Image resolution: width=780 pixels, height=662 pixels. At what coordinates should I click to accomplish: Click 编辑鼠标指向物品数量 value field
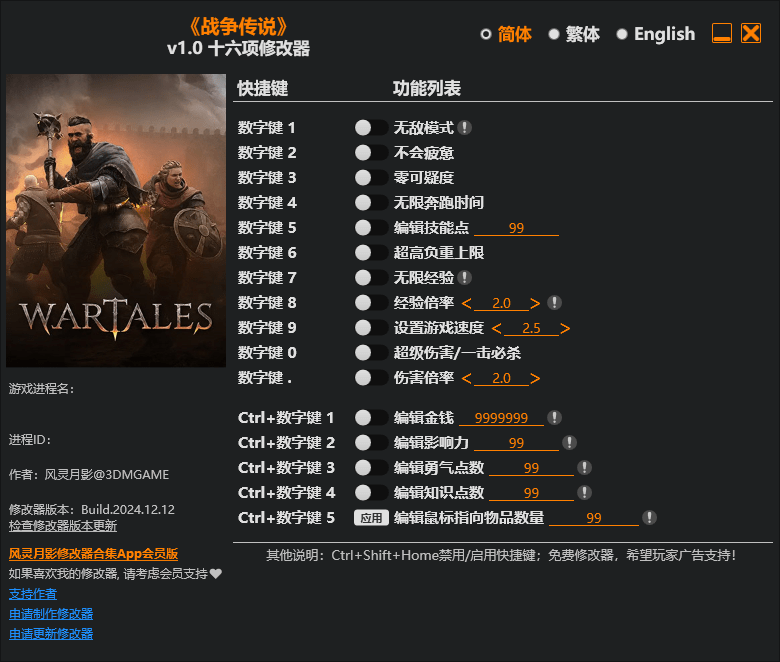pyautogui.click(x=593, y=518)
